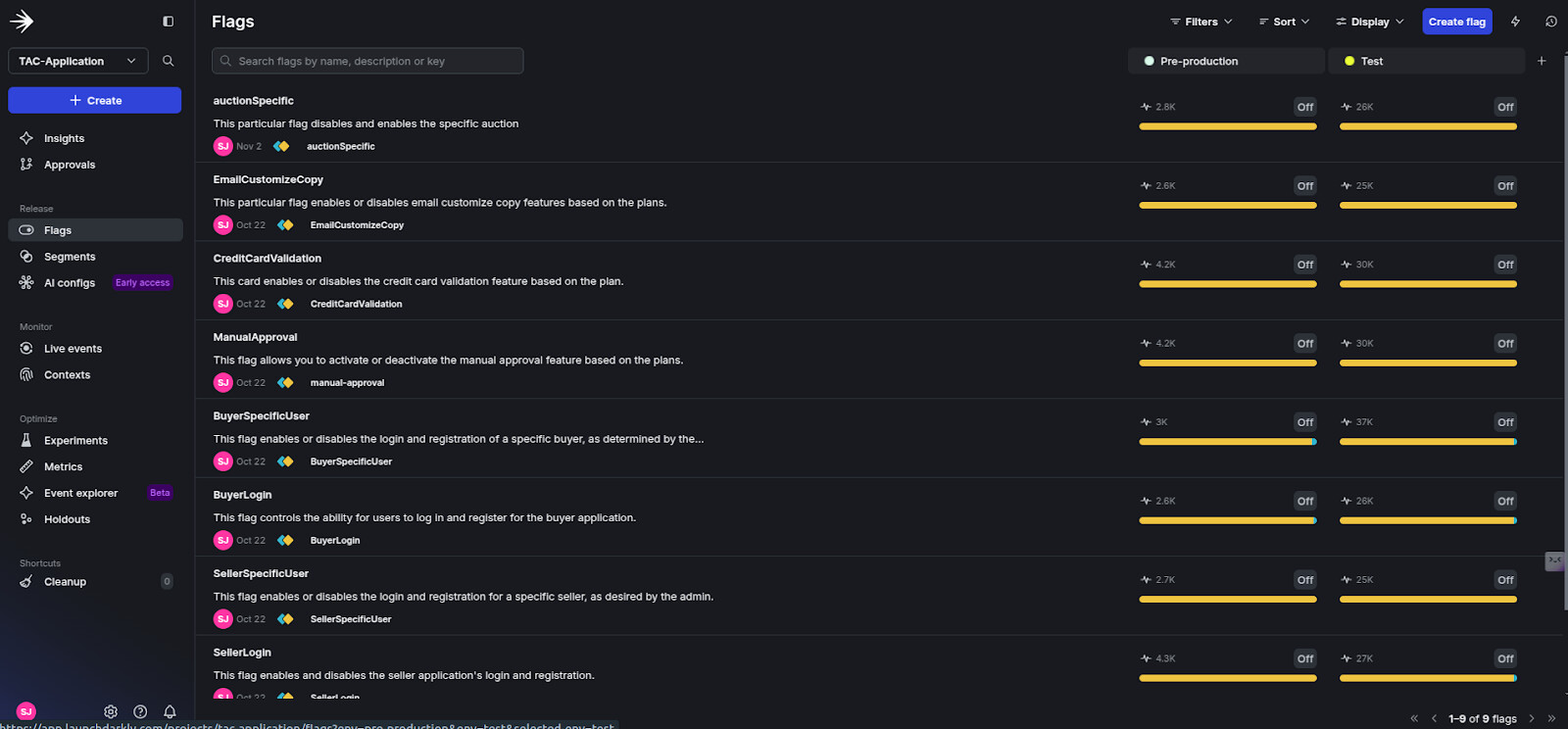Image resolution: width=1568 pixels, height=729 pixels.
Task: Open the history clock icon
Action: [1550, 22]
